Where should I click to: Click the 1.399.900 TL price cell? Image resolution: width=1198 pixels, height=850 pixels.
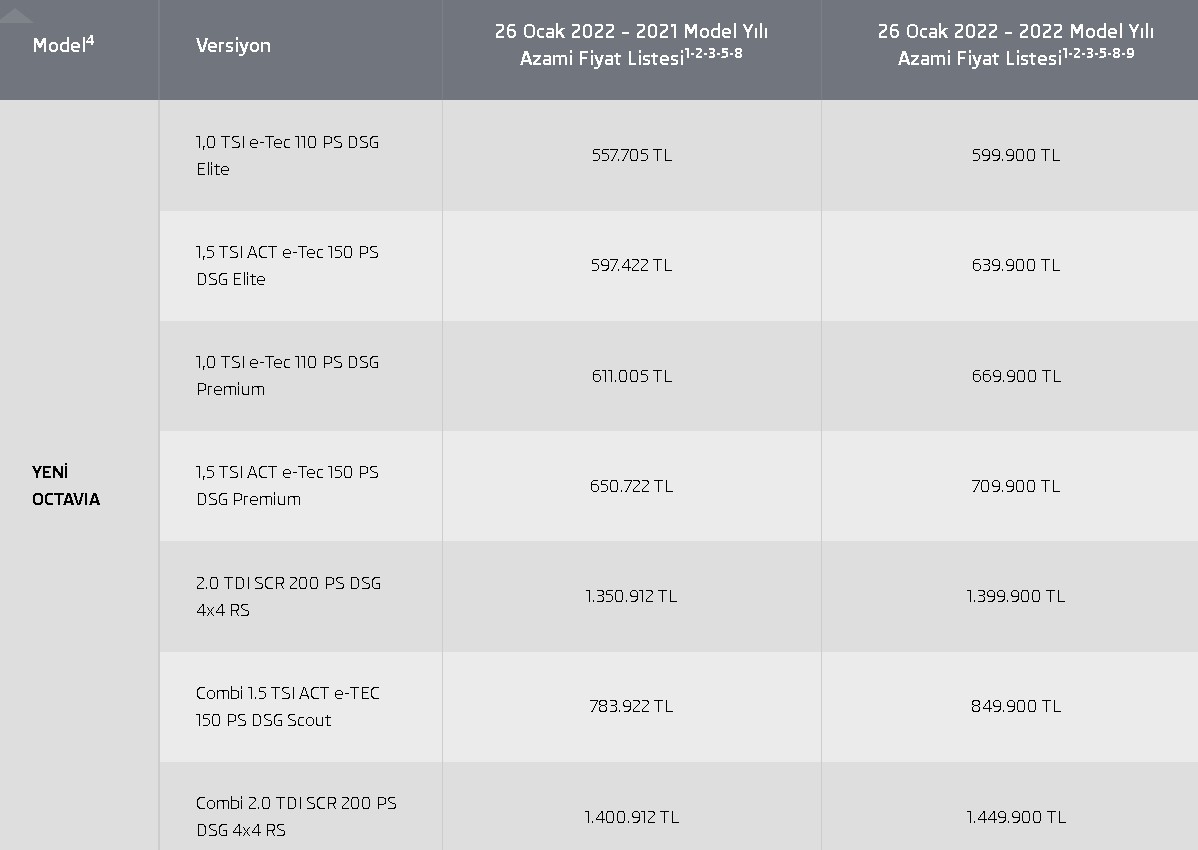coord(1015,596)
